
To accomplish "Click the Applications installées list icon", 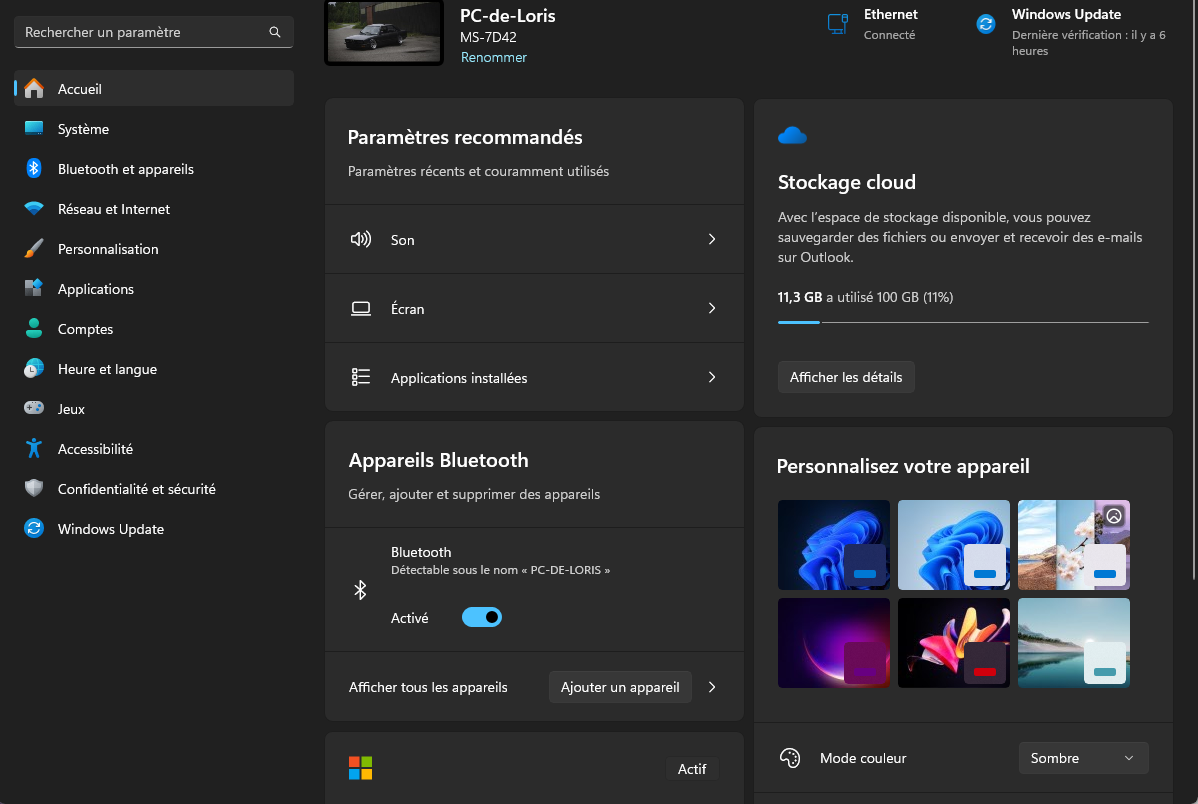I will pos(361,377).
